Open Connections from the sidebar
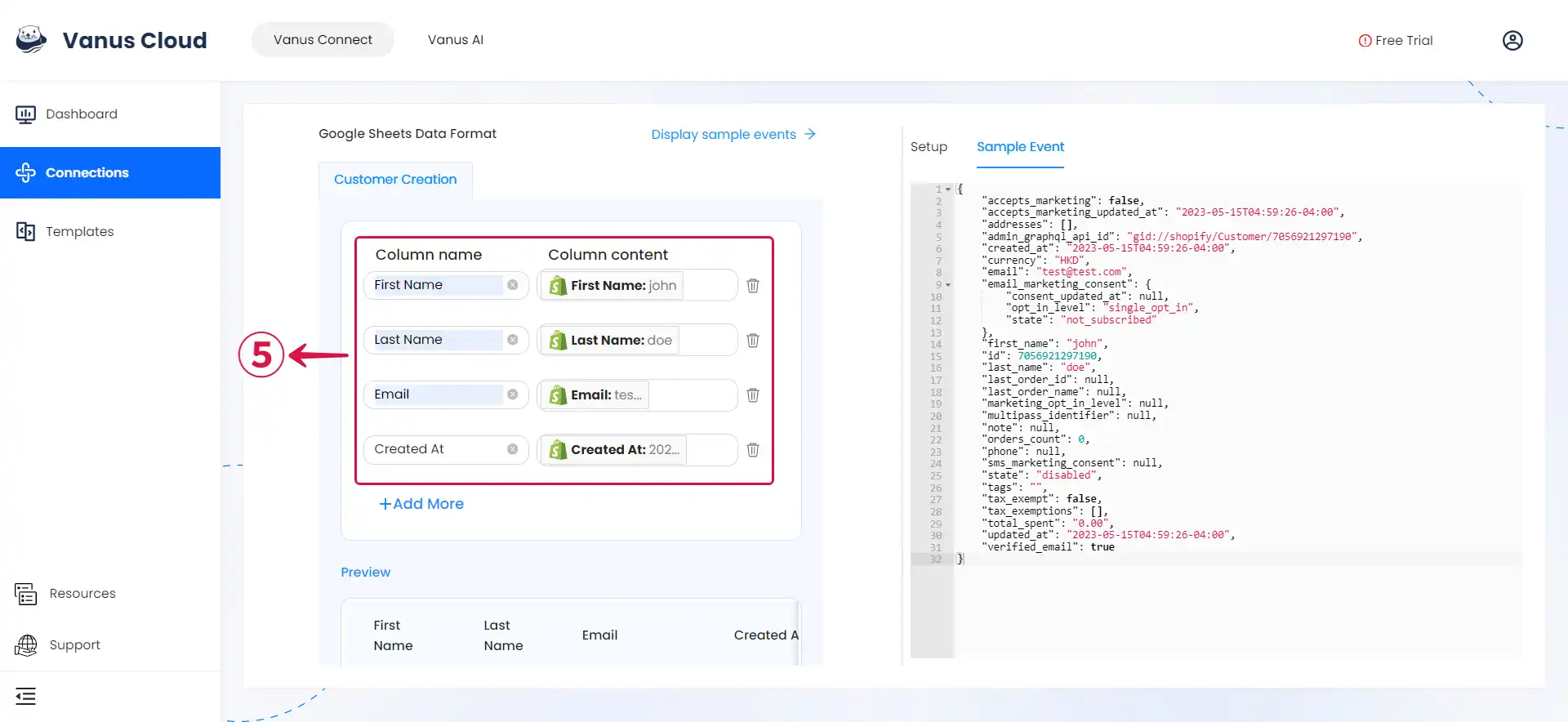This screenshot has height=722, width=1568. [110, 172]
